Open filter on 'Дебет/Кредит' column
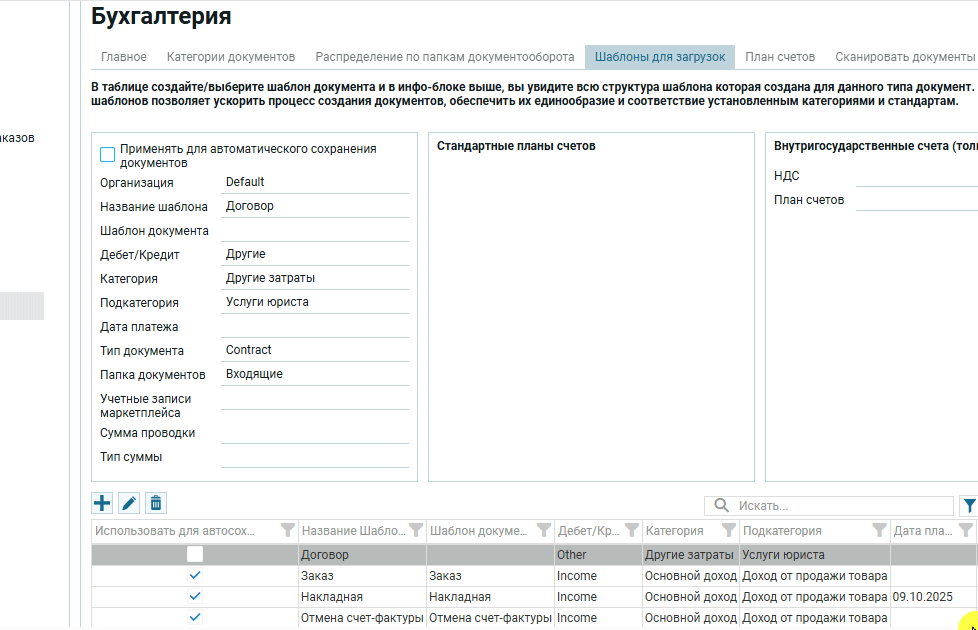 [631, 531]
